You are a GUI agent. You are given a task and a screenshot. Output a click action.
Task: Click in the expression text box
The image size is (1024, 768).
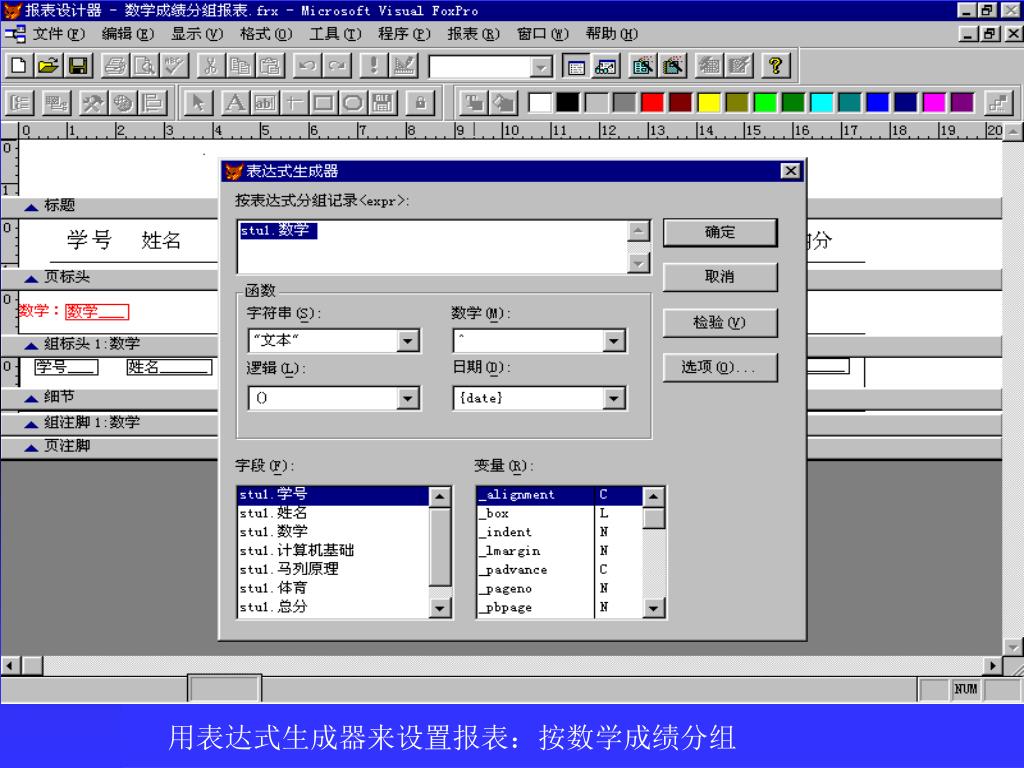[432, 247]
